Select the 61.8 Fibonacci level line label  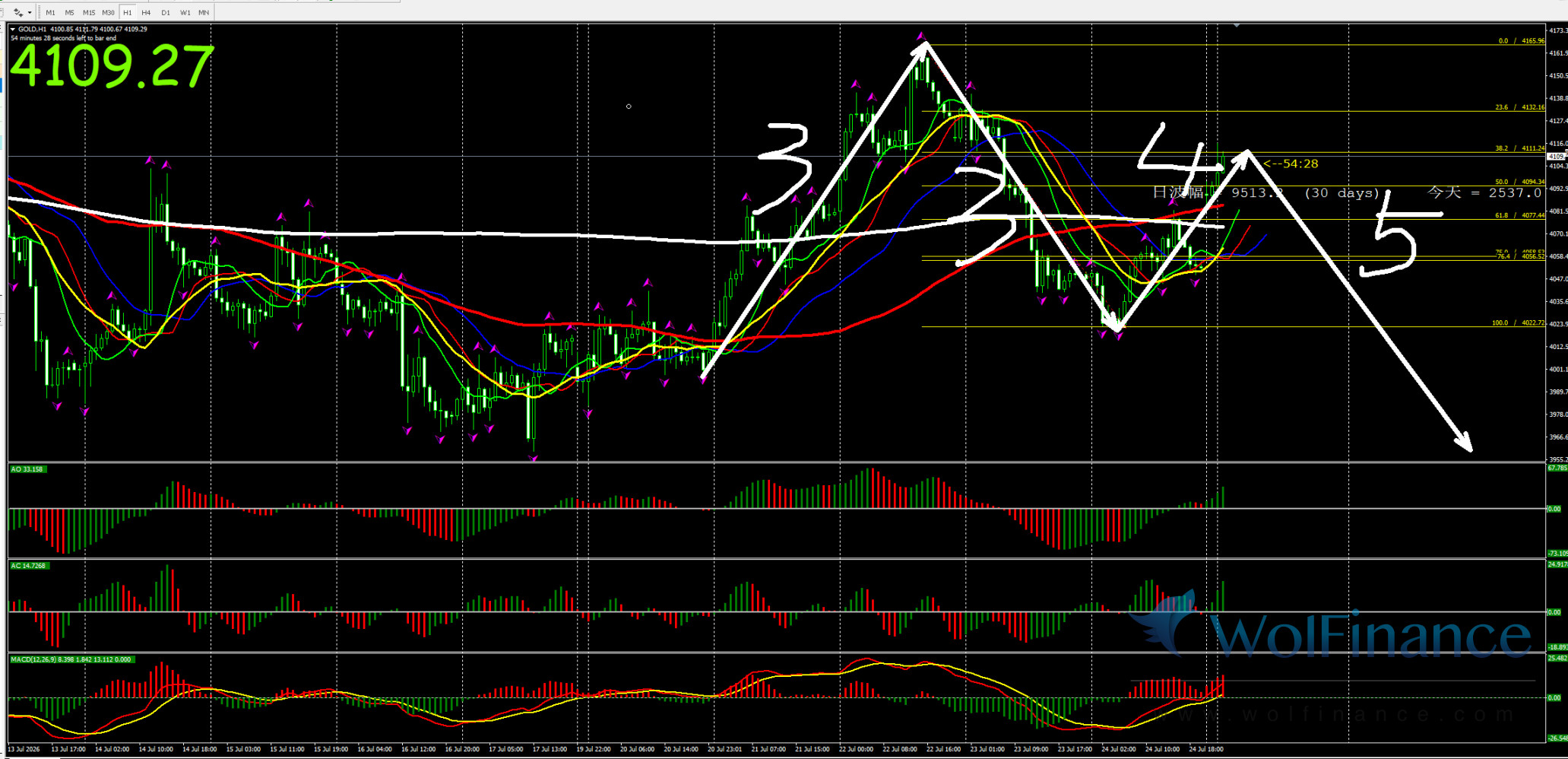[x=1520, y=215]
